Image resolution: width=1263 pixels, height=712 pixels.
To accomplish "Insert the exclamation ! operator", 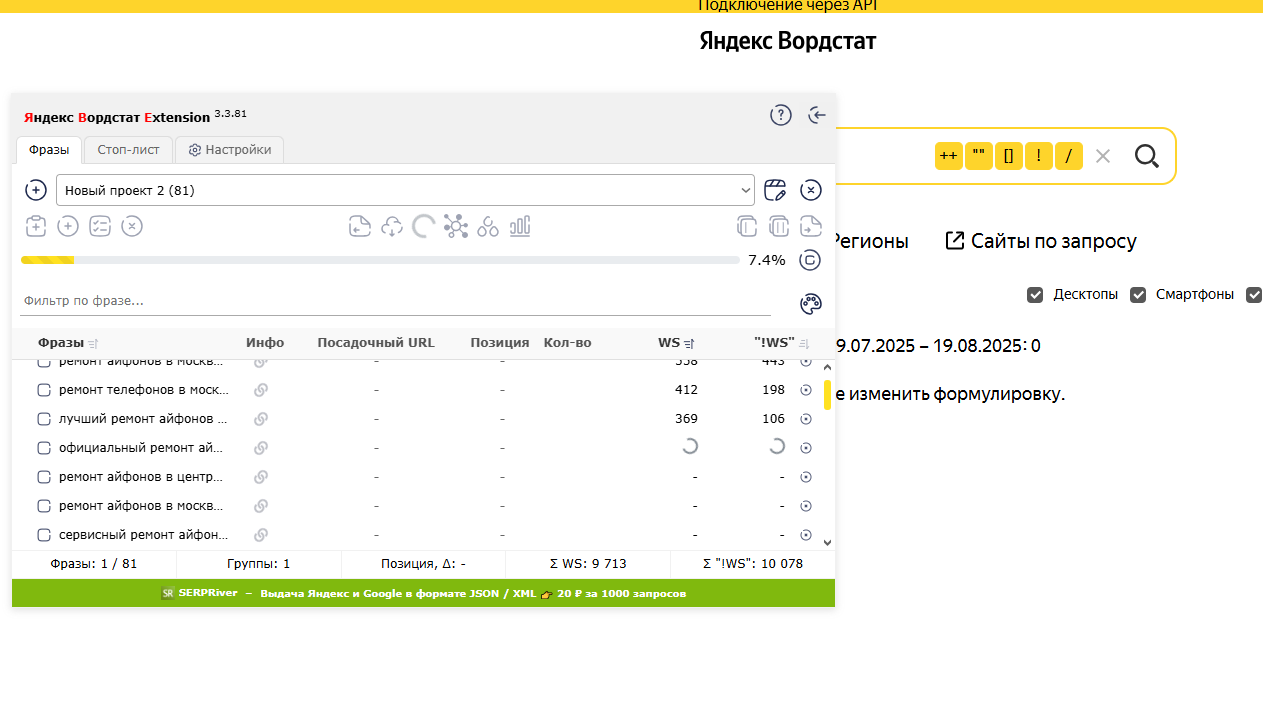I will 1039,156.
